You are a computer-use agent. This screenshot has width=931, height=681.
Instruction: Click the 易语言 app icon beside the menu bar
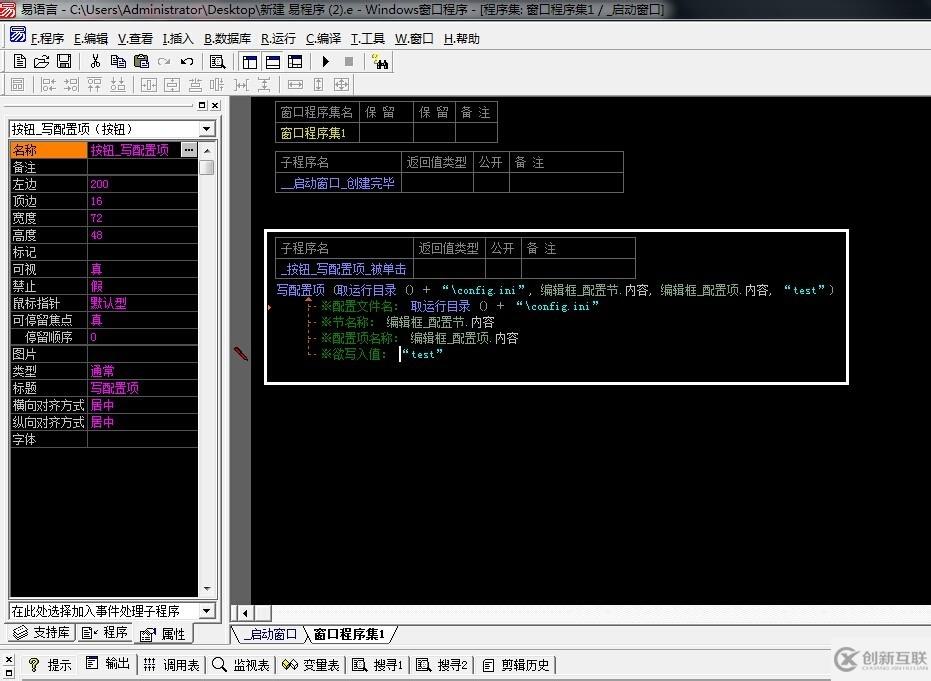[x=18, y=35]
